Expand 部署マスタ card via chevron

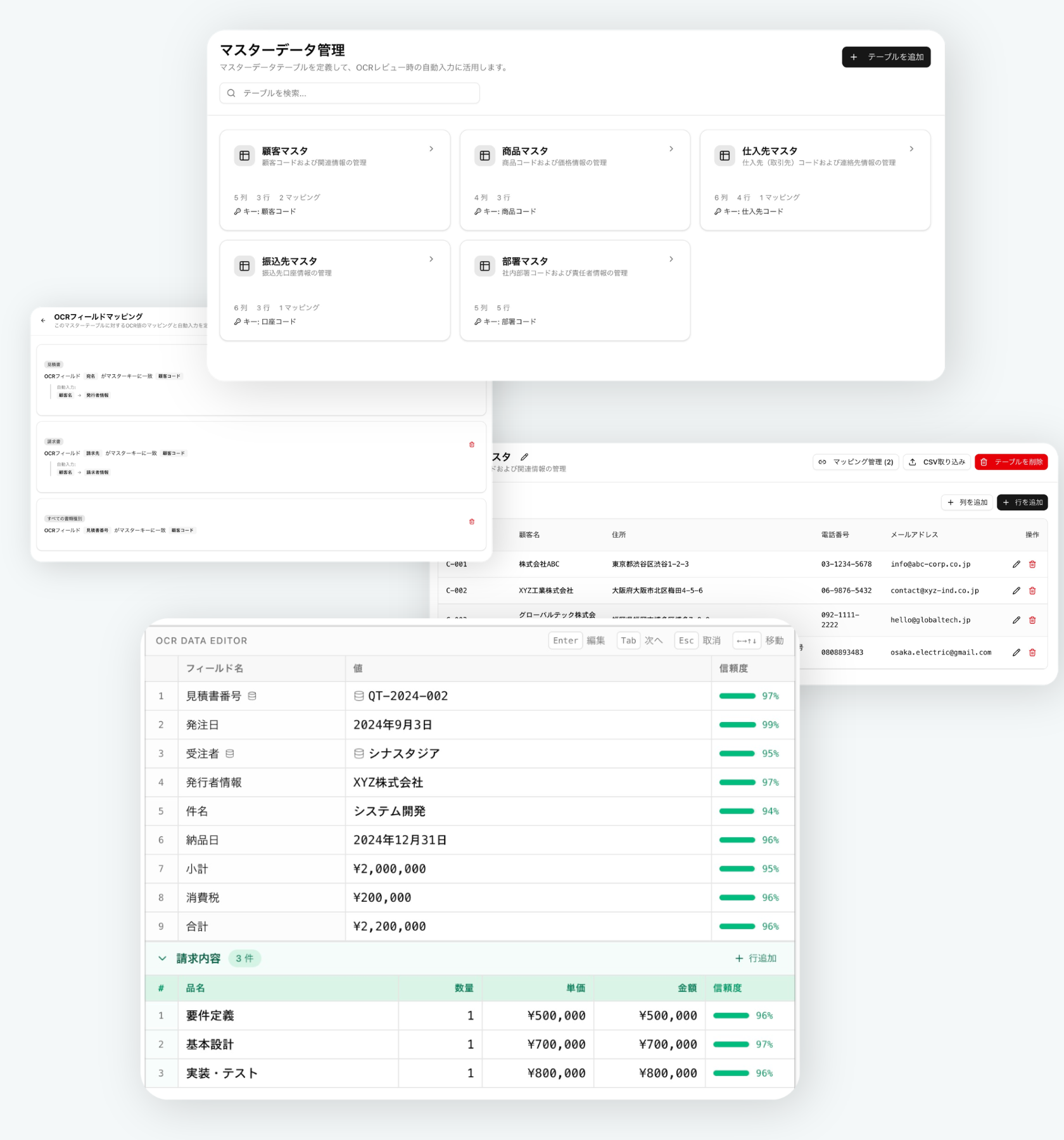(671, 259)
